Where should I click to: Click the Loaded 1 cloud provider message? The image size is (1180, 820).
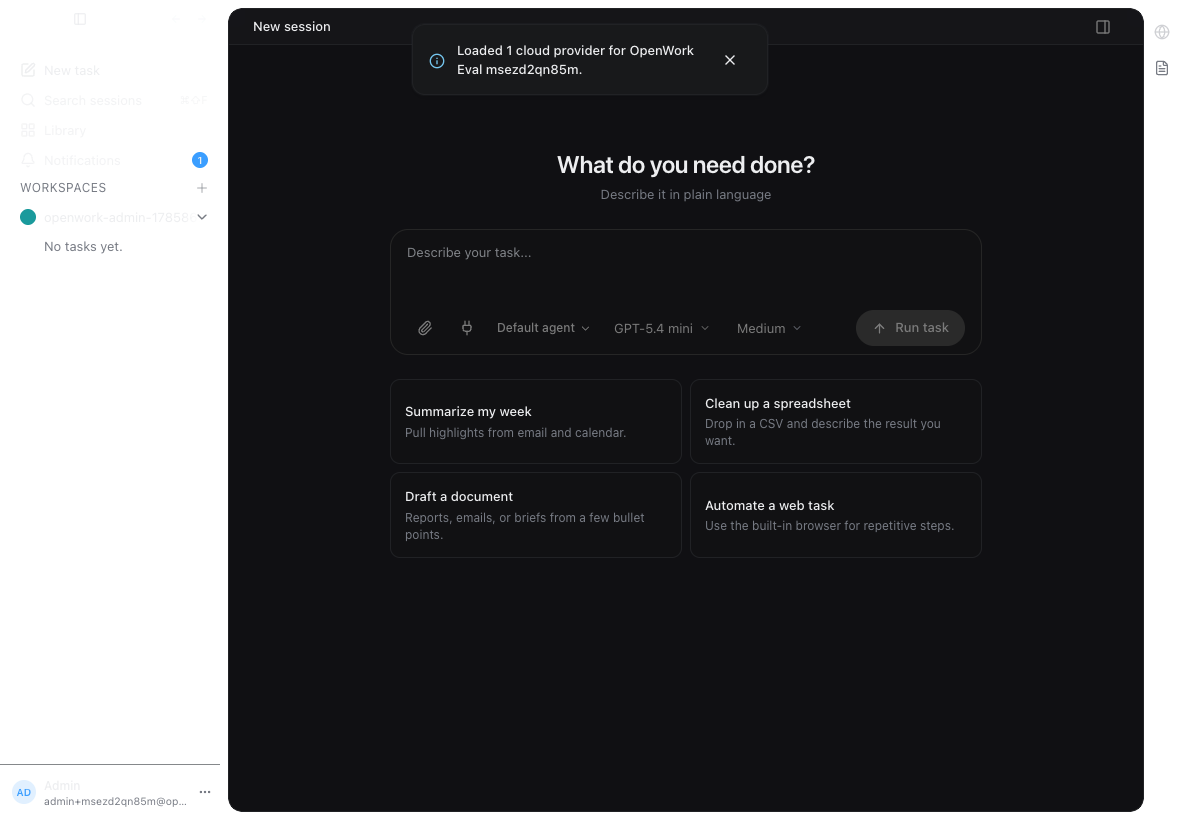[x=575, y=60]
